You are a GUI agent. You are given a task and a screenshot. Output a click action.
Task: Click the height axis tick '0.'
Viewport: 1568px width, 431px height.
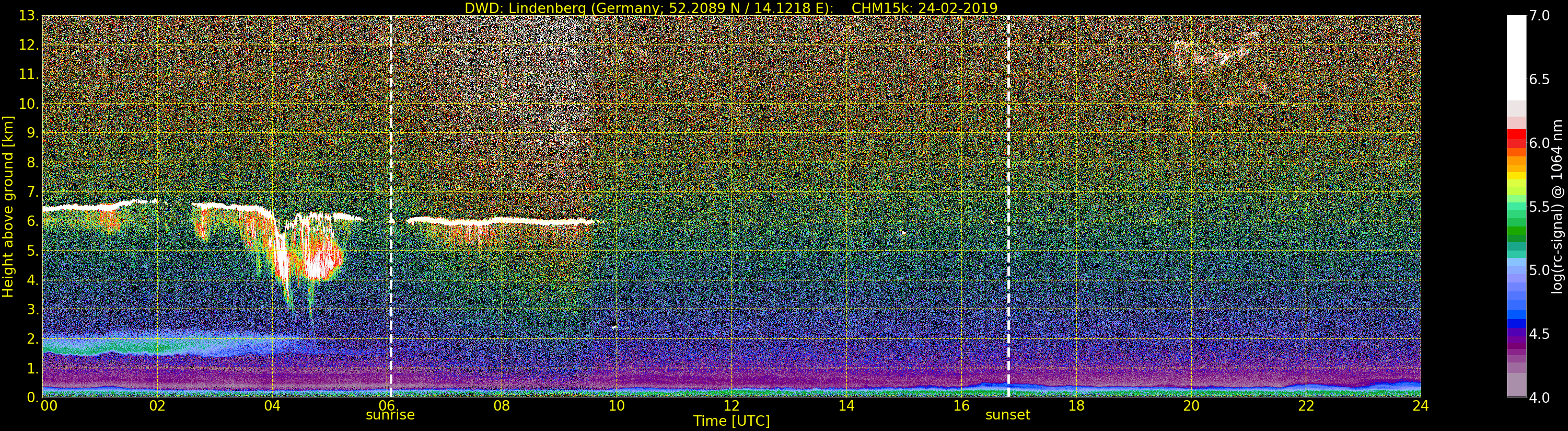point(32,398)
